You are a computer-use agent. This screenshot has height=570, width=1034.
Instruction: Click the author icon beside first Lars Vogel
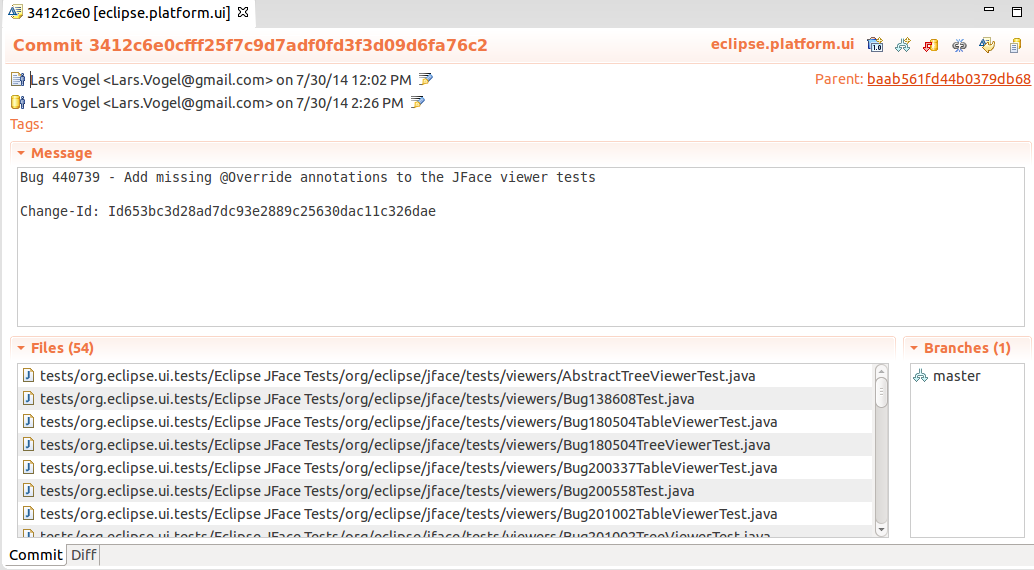(18, 80)
